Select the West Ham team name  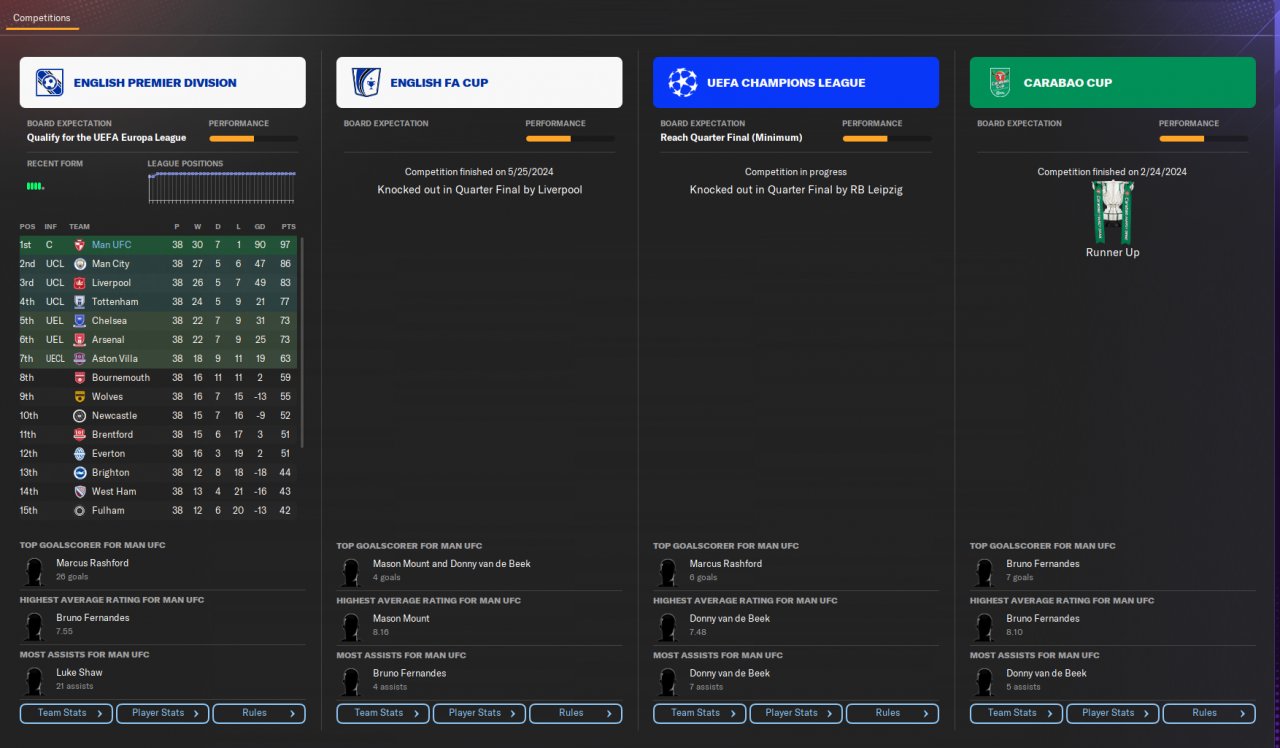coord(115,492)
